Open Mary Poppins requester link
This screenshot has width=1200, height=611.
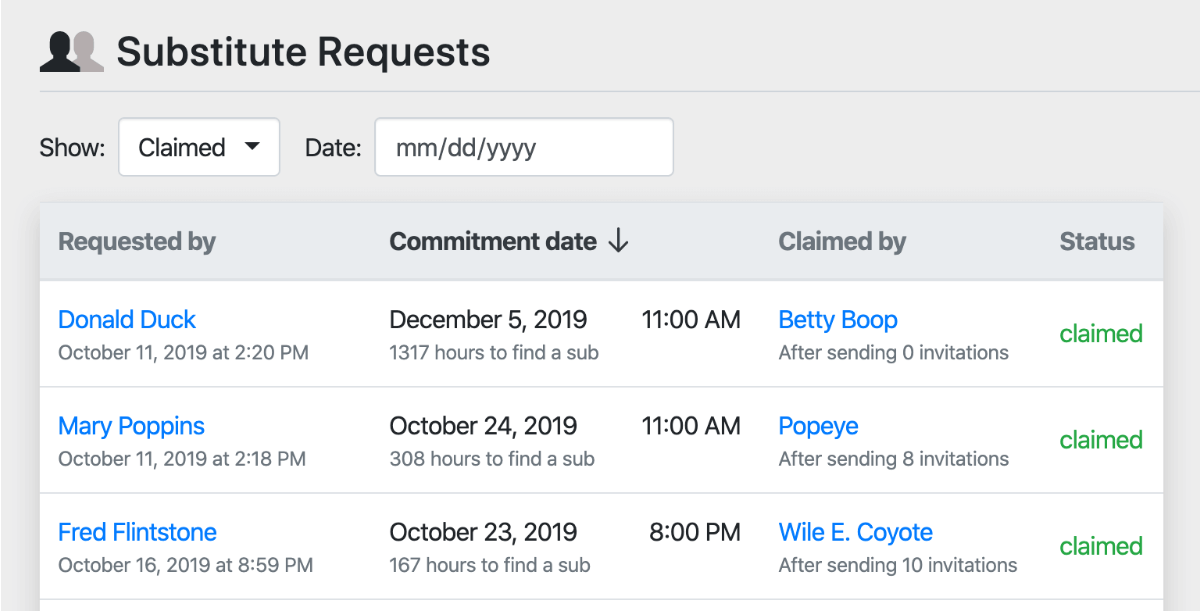pyautogui.click(x=131, y=426)
